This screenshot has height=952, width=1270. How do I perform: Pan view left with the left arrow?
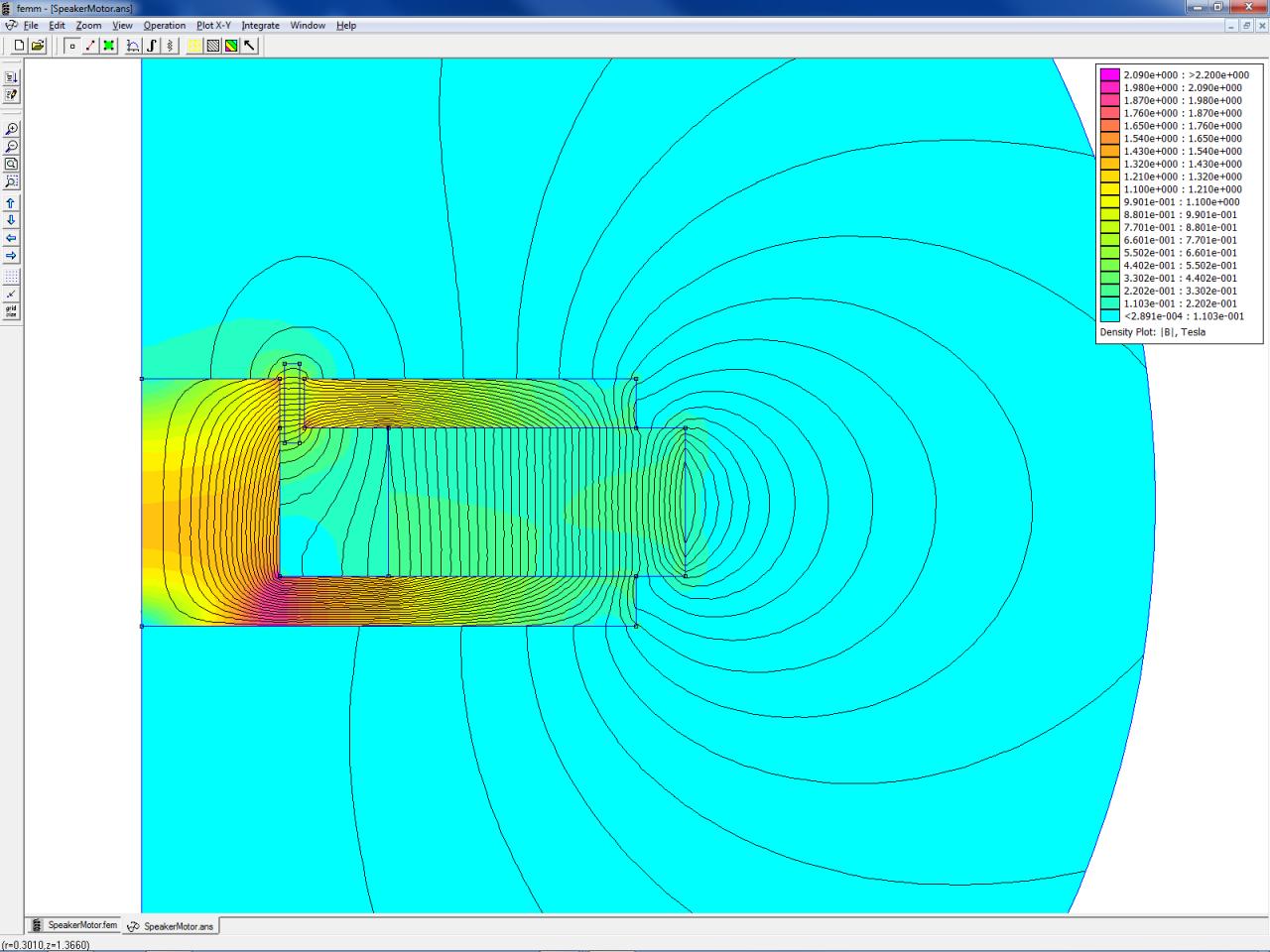click(x=11, y=238)
